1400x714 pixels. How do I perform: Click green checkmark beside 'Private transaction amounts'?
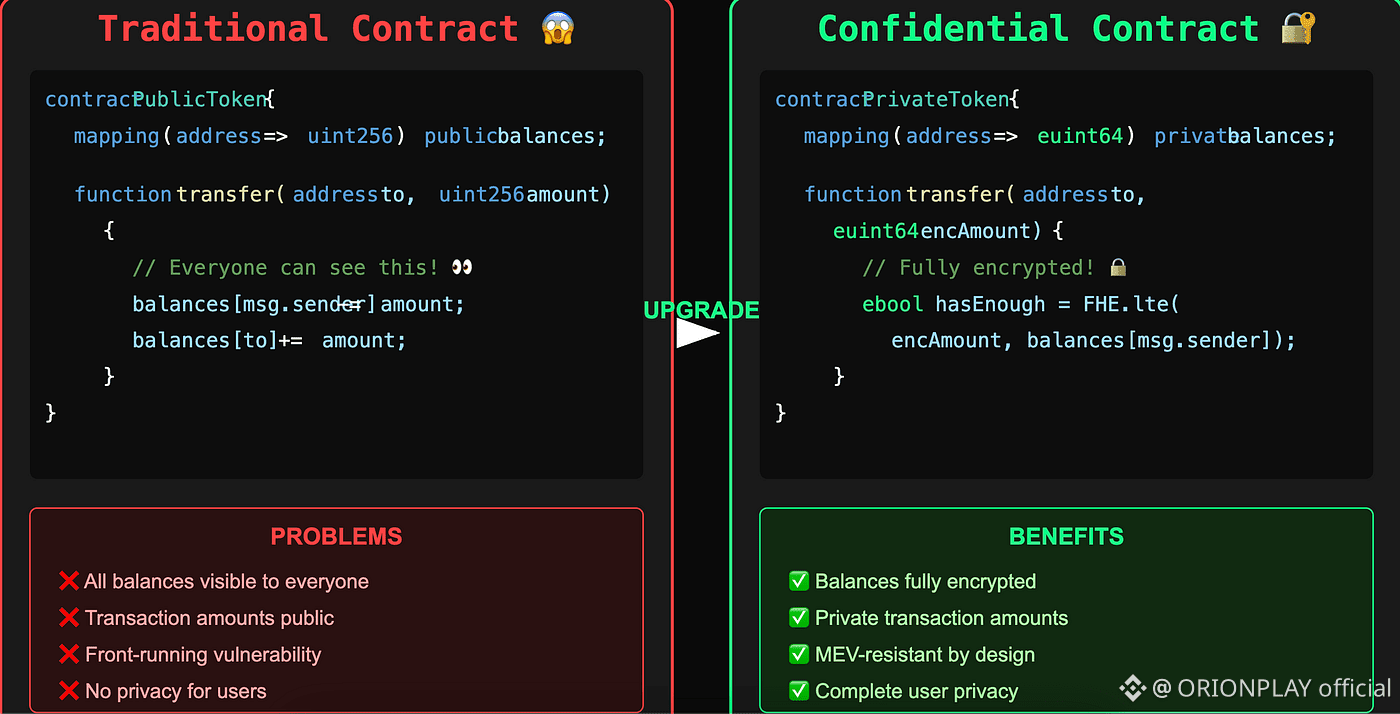pyautogui.click(x=799, y=618)
